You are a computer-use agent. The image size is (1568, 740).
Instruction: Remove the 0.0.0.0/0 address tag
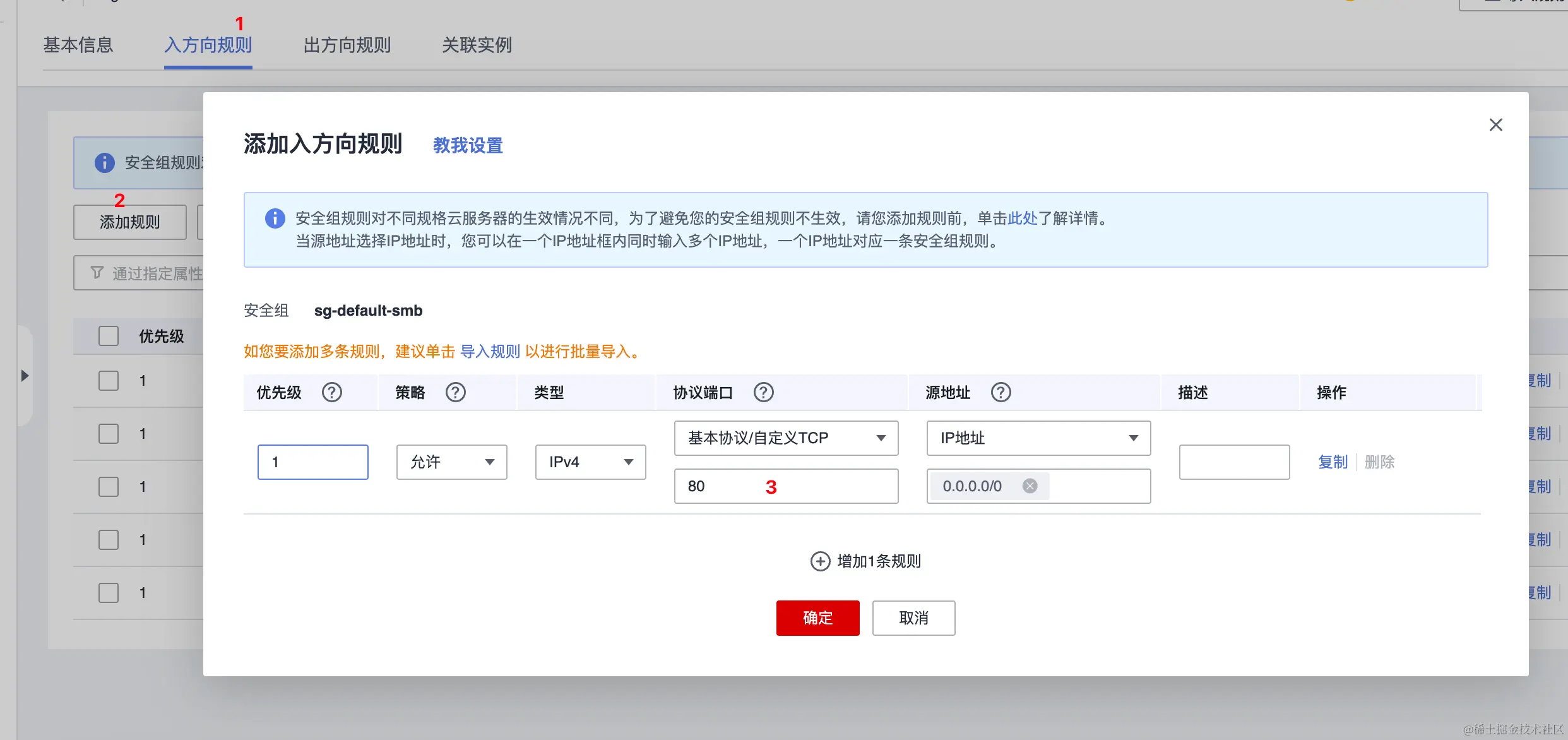click(x=1030, y=486)
